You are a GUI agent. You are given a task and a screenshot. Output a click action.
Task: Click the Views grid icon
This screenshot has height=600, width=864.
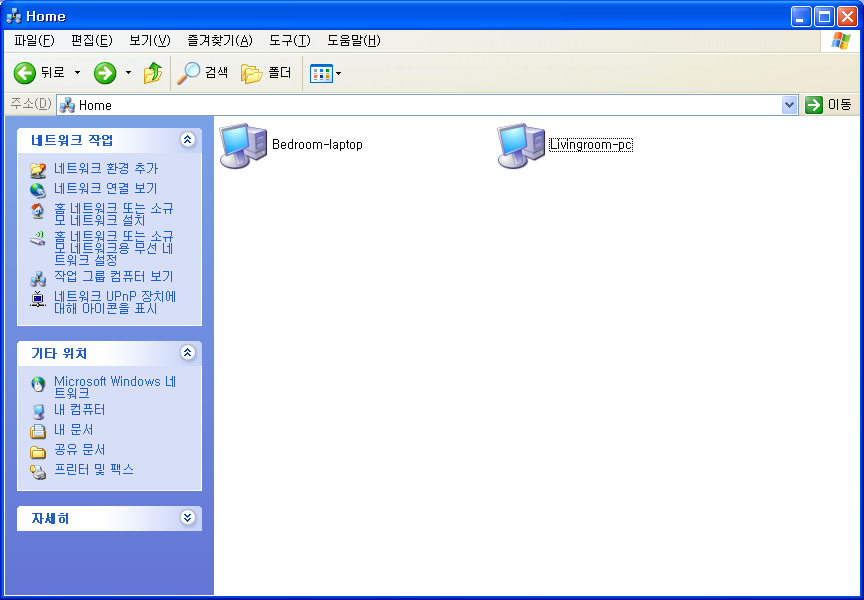[x=321, y=73]
